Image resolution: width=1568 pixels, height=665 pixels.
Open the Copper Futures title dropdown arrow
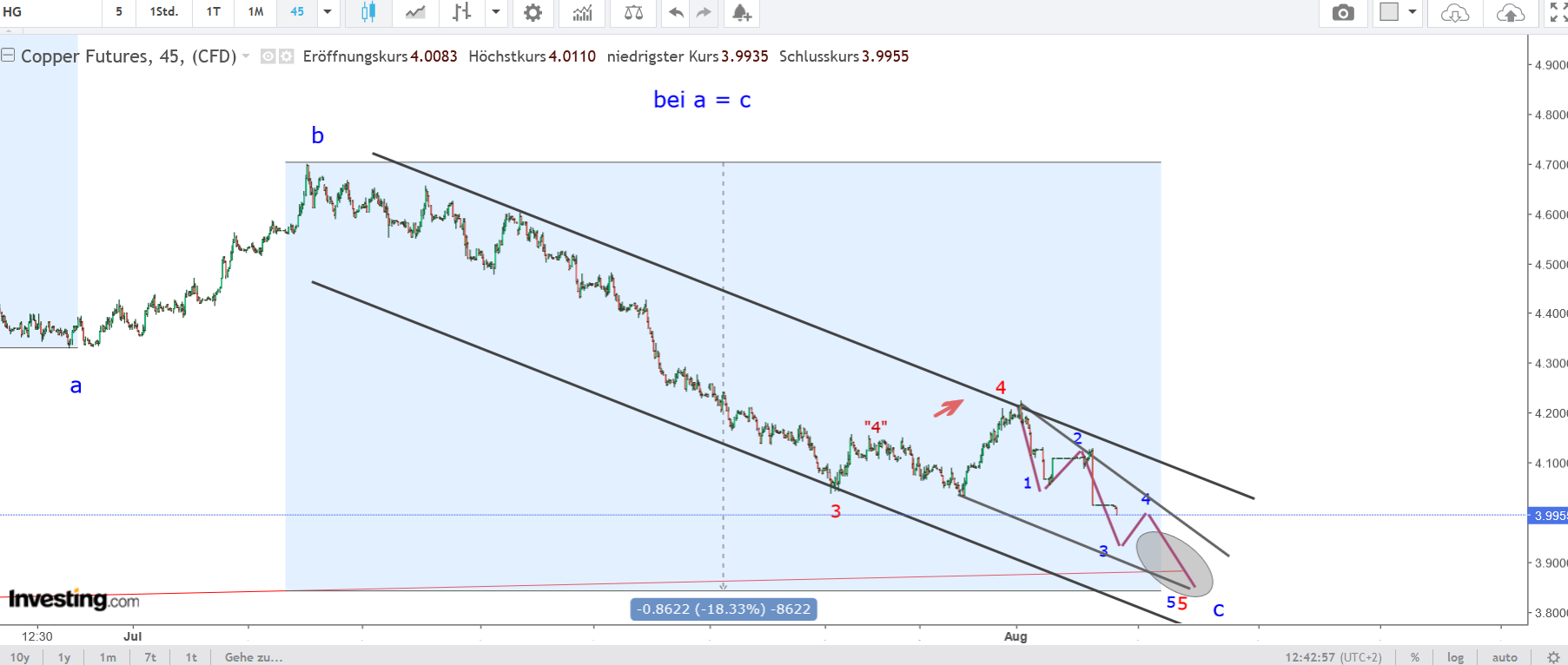pyautogui.click(x=246, y=56)
